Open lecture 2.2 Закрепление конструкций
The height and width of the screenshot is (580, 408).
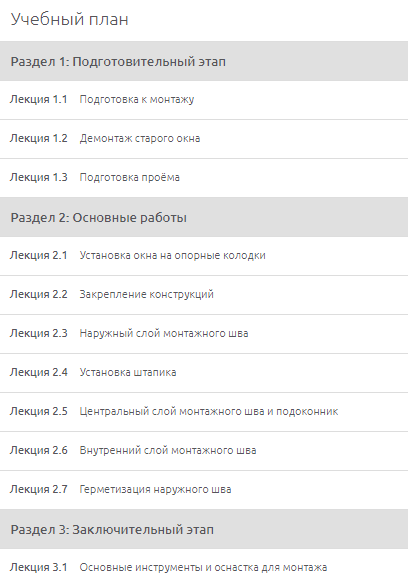[204, 295]
